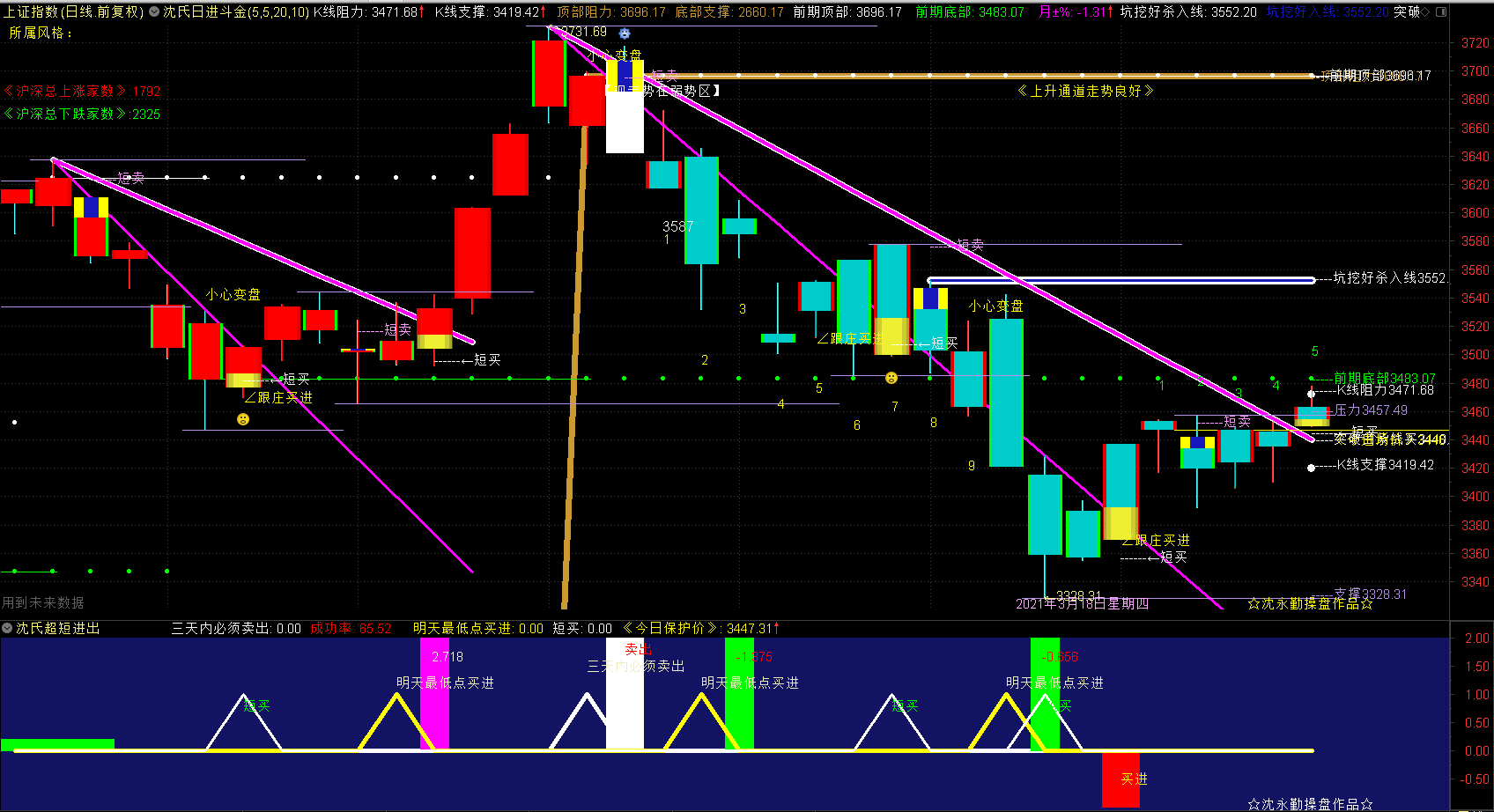
Task: Click the 2021年3月18日星期四 date label
Action: pos(1082,603)
